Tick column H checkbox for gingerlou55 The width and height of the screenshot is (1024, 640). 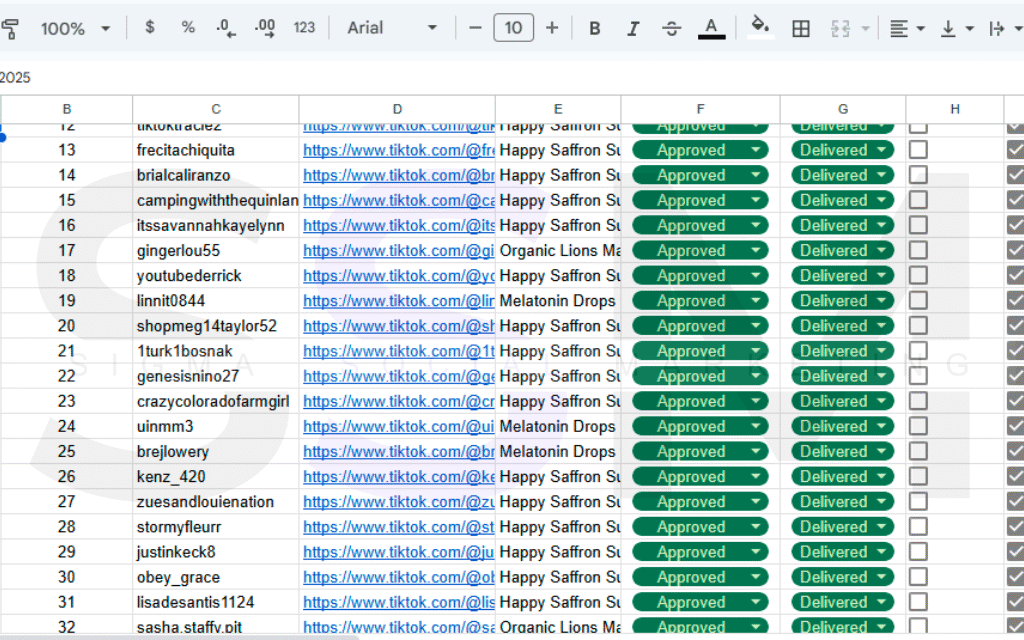click(x=918, y=251)
